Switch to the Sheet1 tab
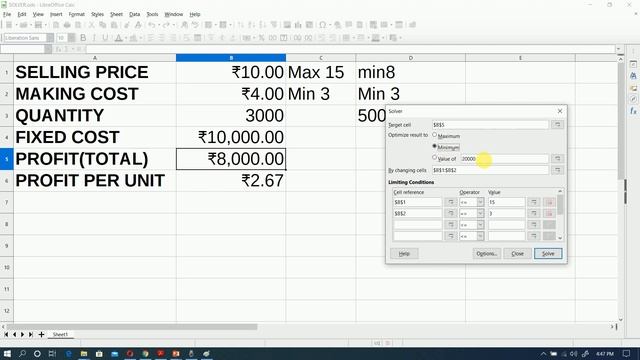This screenshot has height=360, width=640. [x=60, y=334]
